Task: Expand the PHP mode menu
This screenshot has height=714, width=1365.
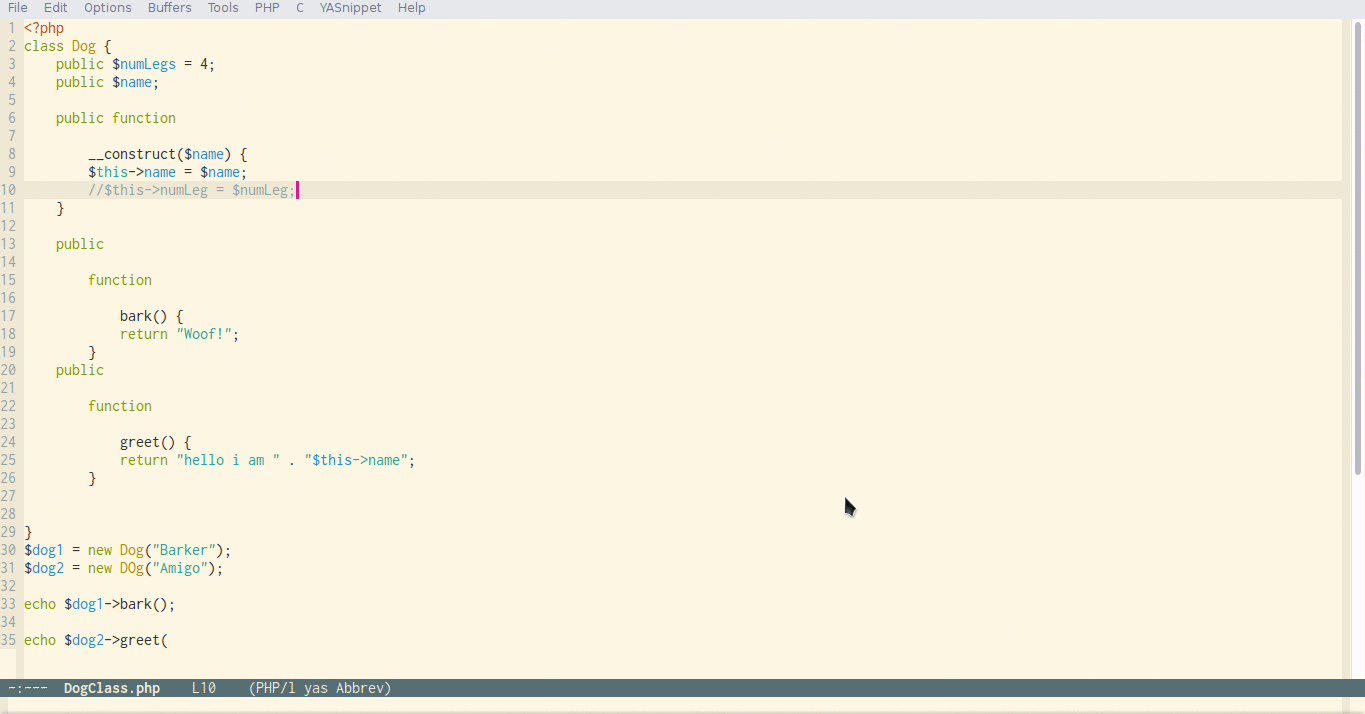Action: (267, 8)
